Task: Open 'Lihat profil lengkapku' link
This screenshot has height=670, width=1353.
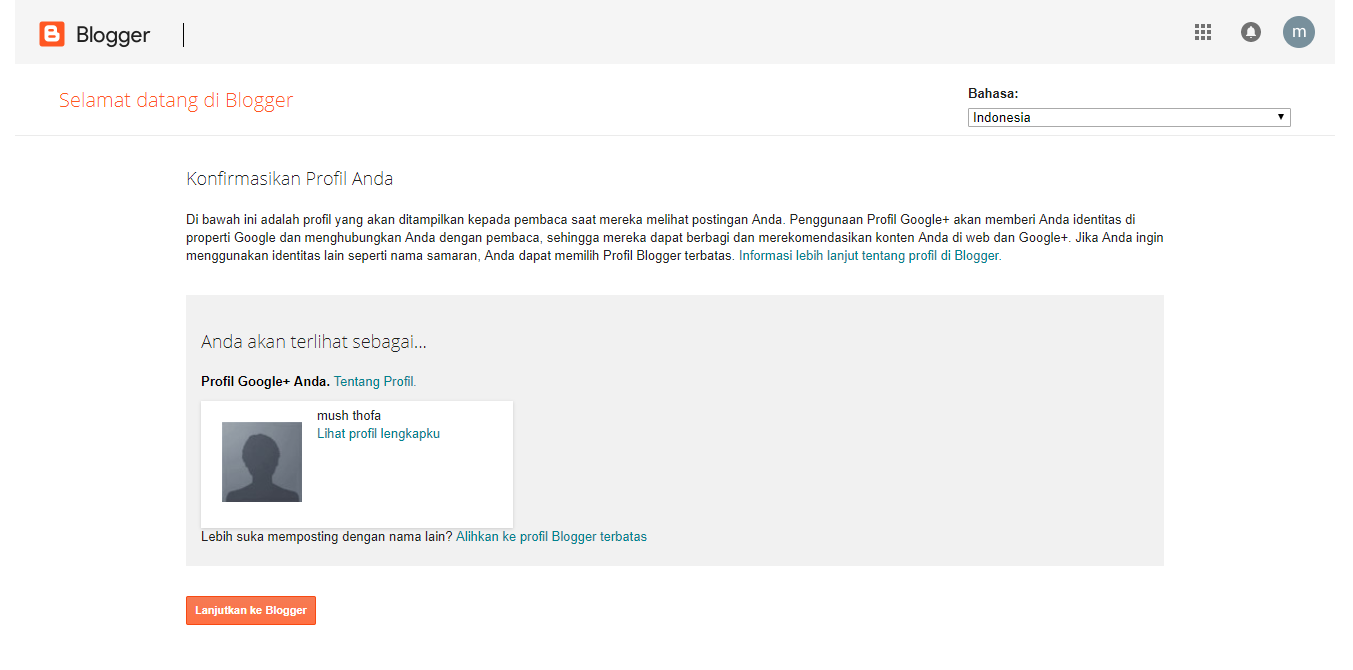Action: pyautogui.click(x=378, y=433)
